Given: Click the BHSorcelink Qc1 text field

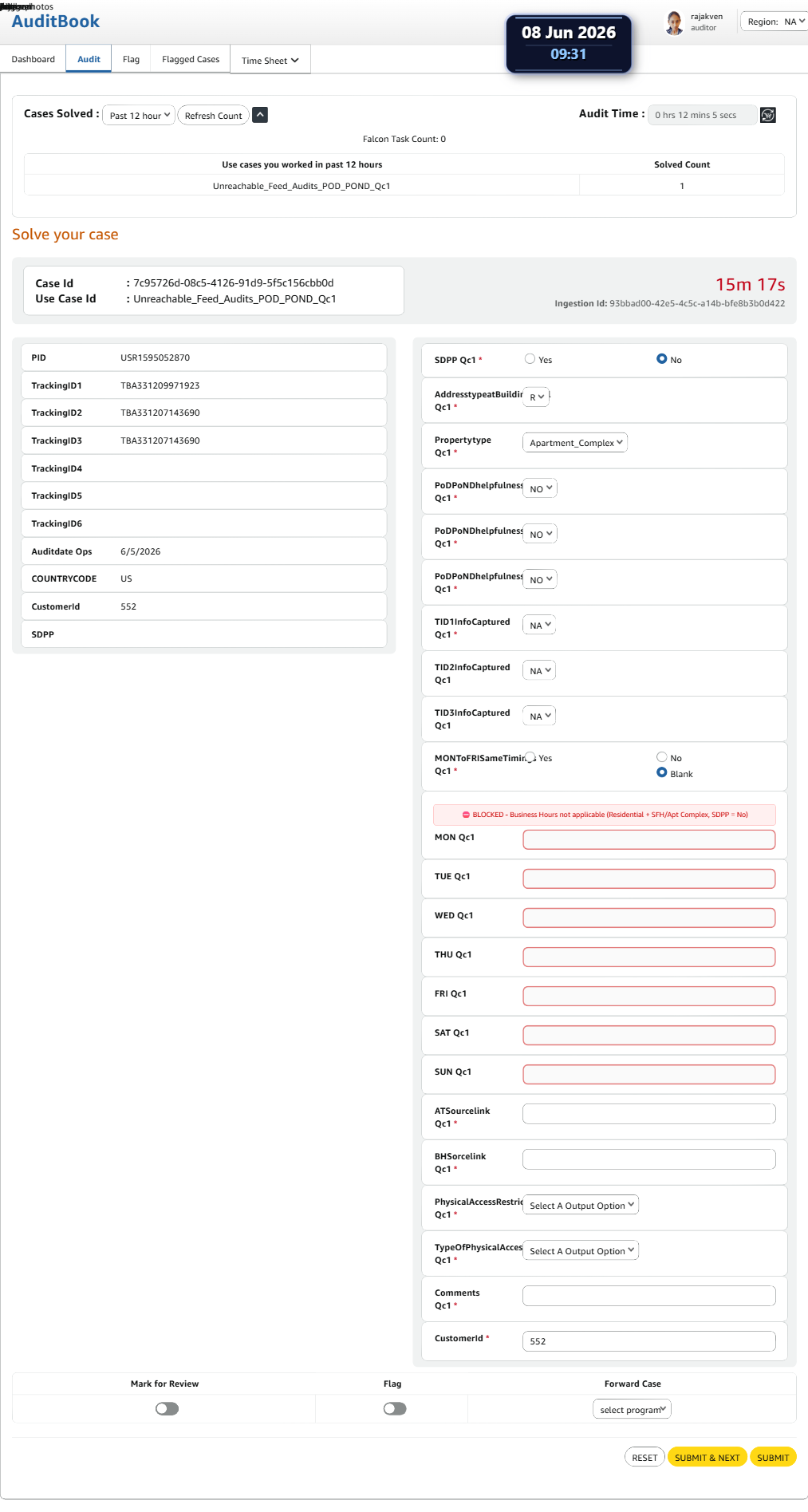Looking at the screenshot, I should coord(649,1159).
